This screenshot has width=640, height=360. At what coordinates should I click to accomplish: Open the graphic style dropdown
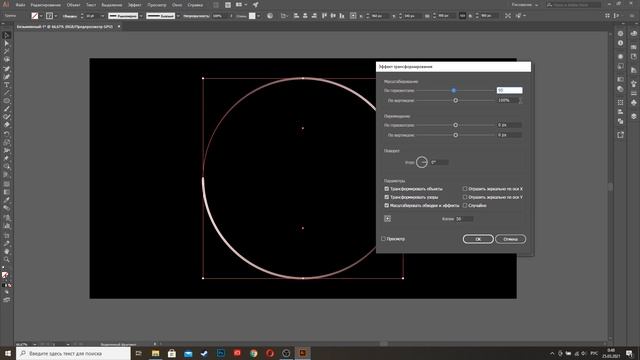(x=258, y=16)
